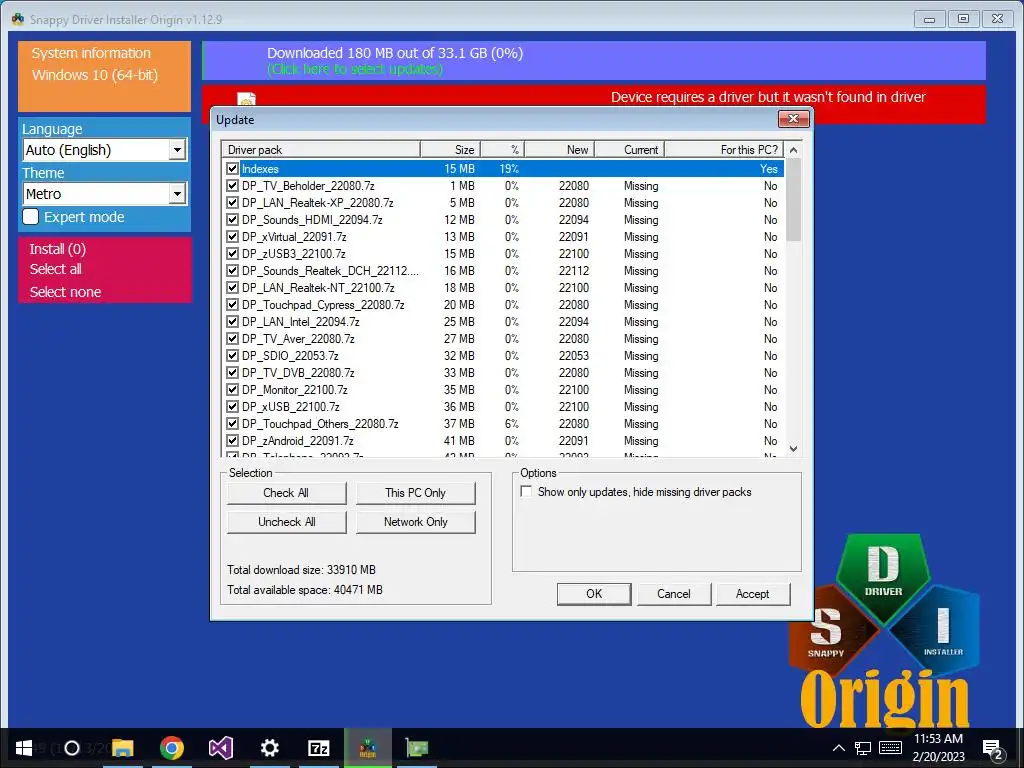1024x768 pixels.
Task: Switch to Snappy Driver Installer taskbar icon
Action: 368,748
